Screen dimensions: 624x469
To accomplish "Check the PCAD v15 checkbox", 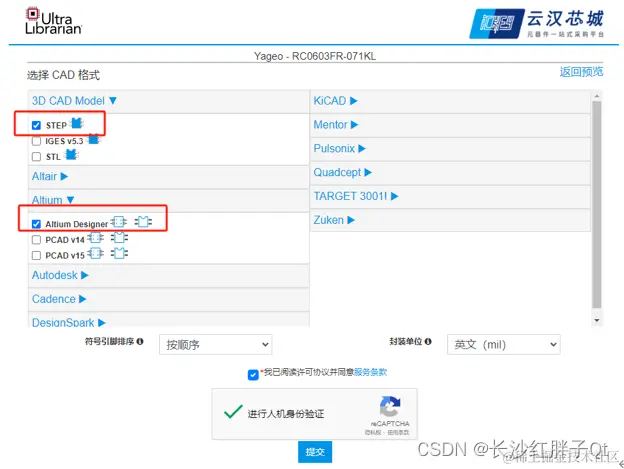I will 36,255.
